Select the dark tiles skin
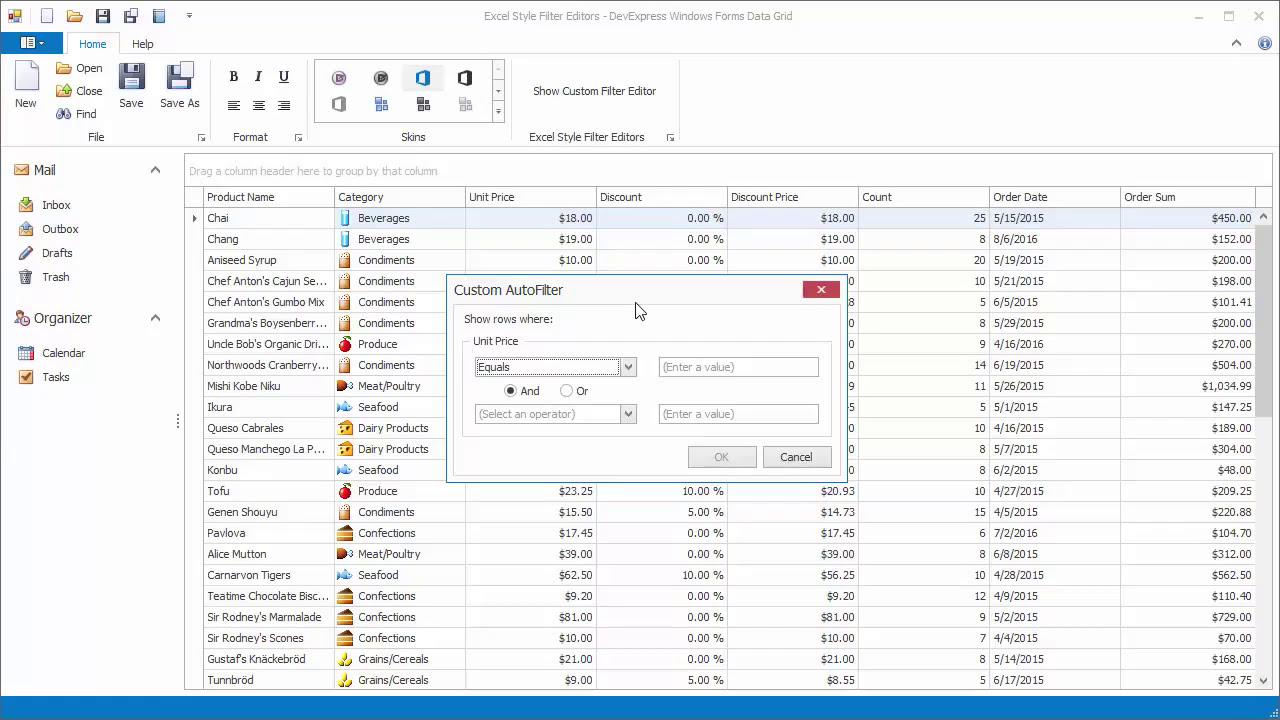 [x=423, y=104]
